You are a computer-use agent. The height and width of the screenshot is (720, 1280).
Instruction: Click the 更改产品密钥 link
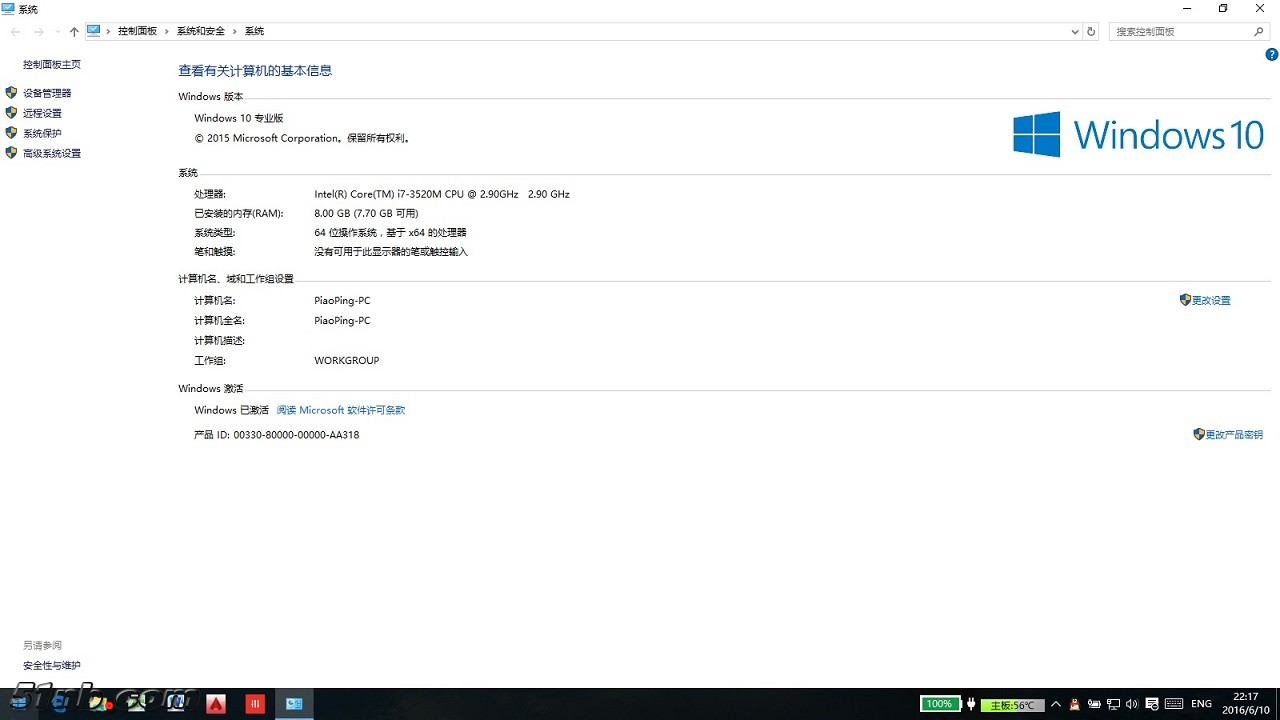1233,435
